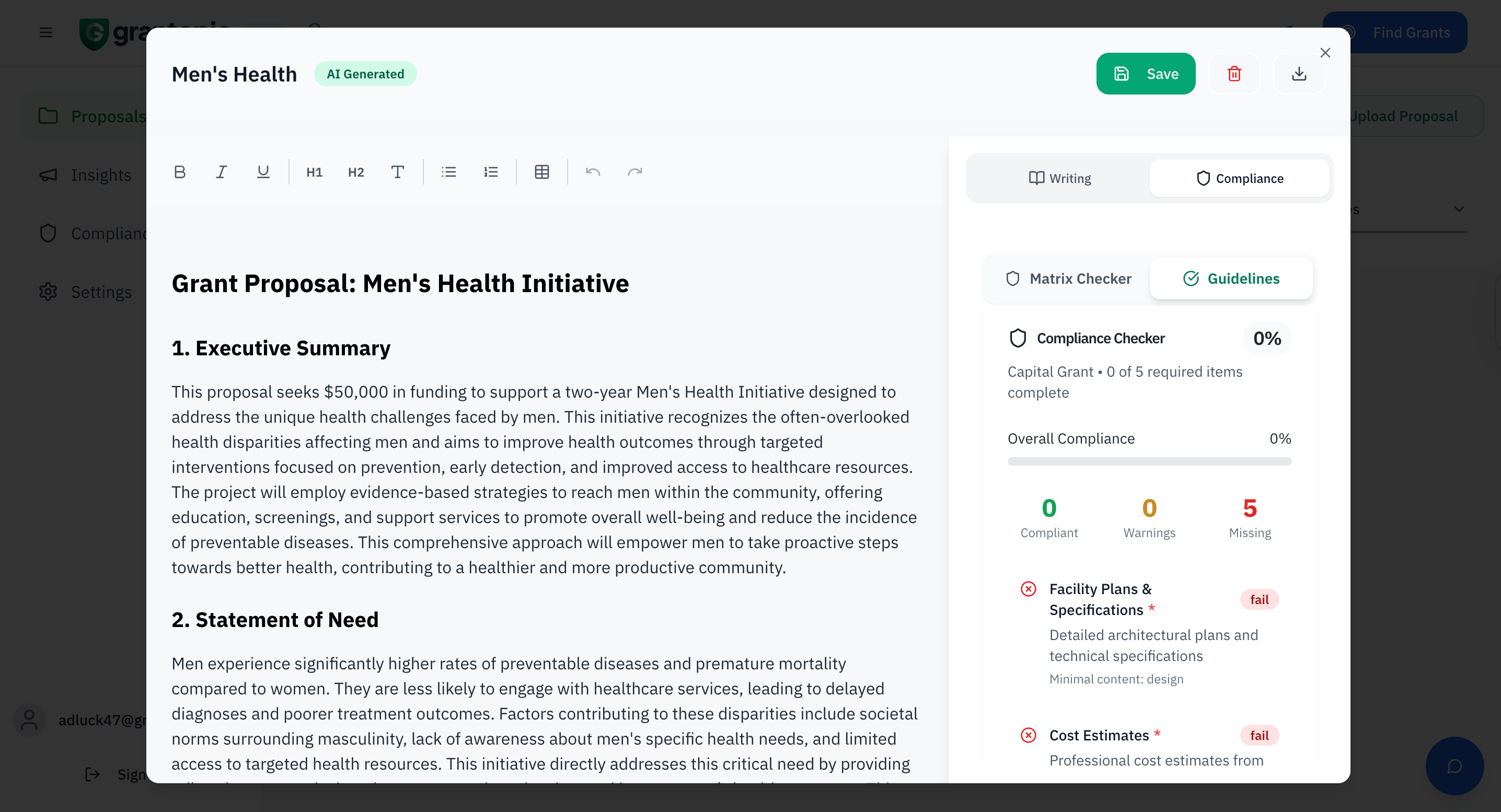The image size is (1501, 812).
Task: Click the 0% compliance score badge
Action: coord(1267,339)
